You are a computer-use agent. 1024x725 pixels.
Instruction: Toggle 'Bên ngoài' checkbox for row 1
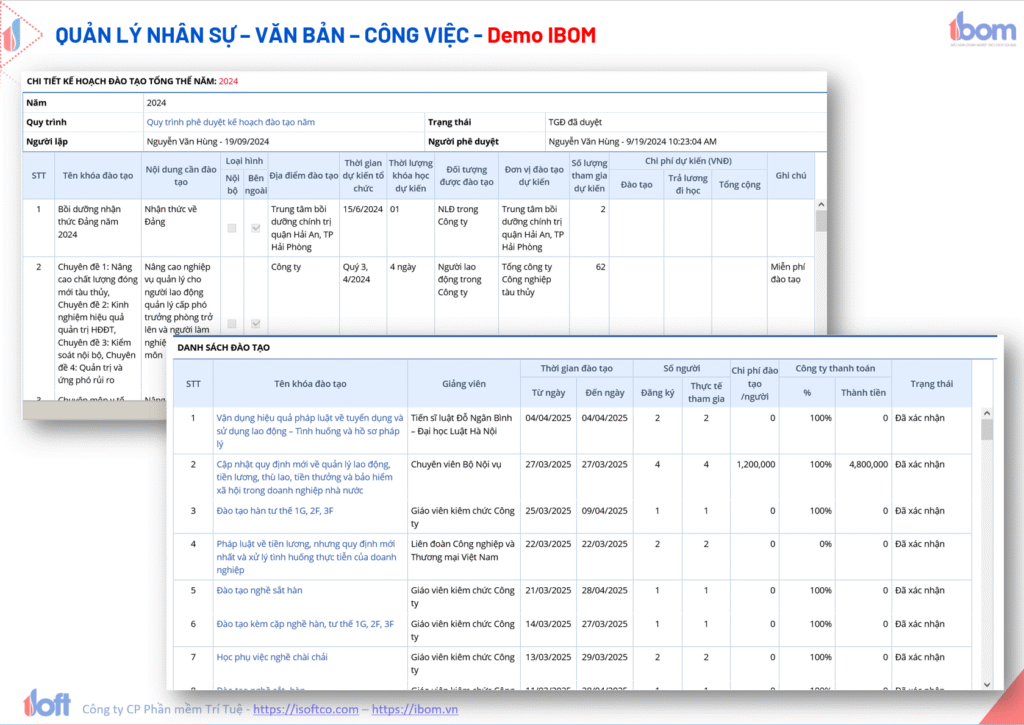[256, 228]
